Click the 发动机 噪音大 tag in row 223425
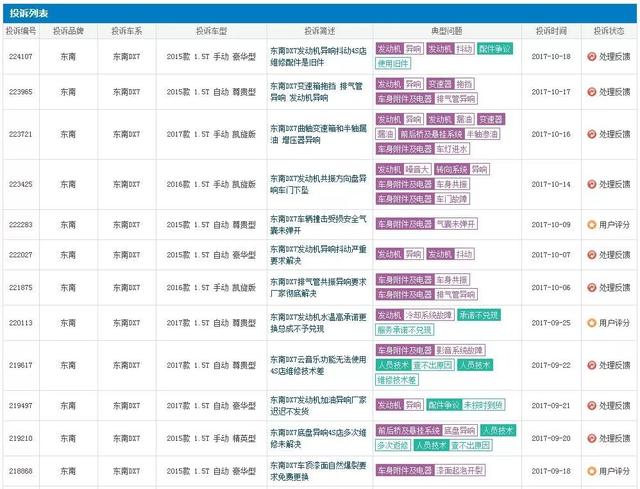This screenshot has height=489, width=640. point(403,169)
